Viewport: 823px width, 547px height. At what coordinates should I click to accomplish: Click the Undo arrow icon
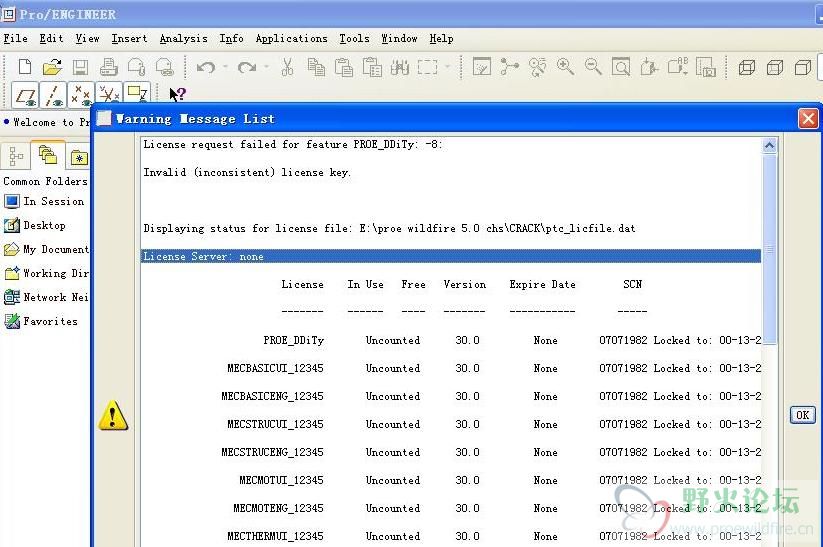pos(205,67)
